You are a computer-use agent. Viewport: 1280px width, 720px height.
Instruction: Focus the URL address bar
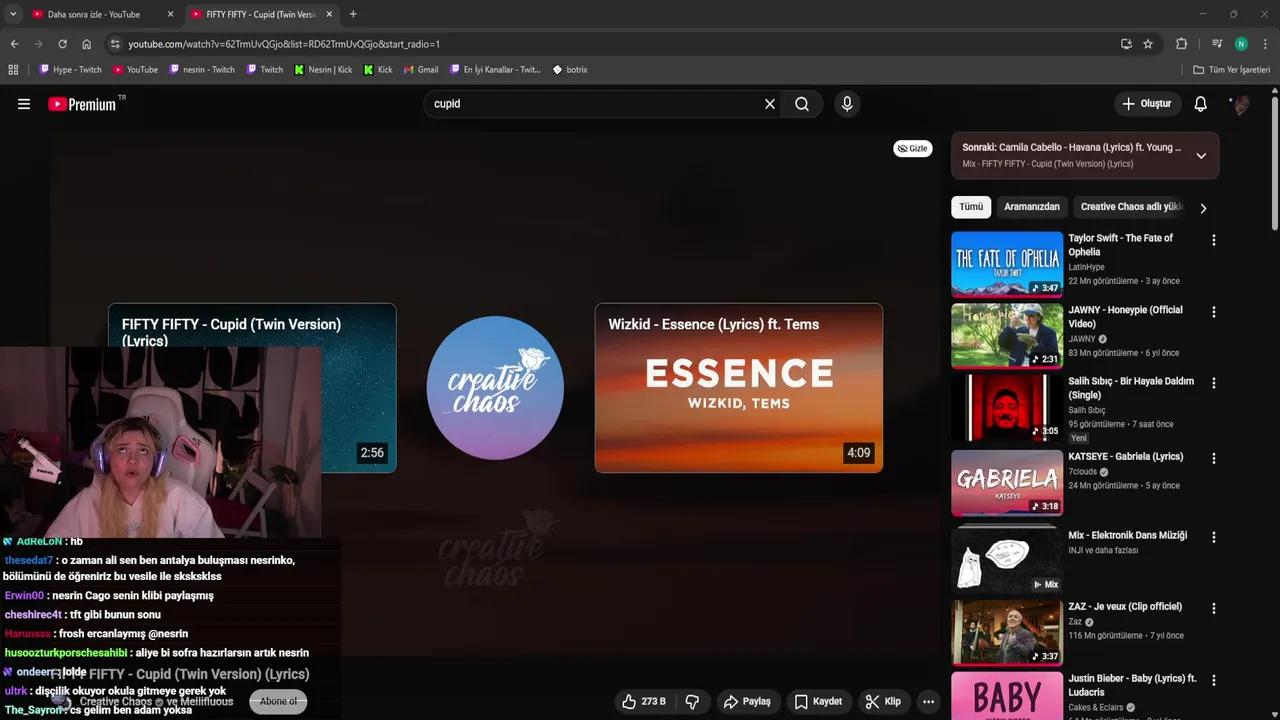(x=615, y=44)
